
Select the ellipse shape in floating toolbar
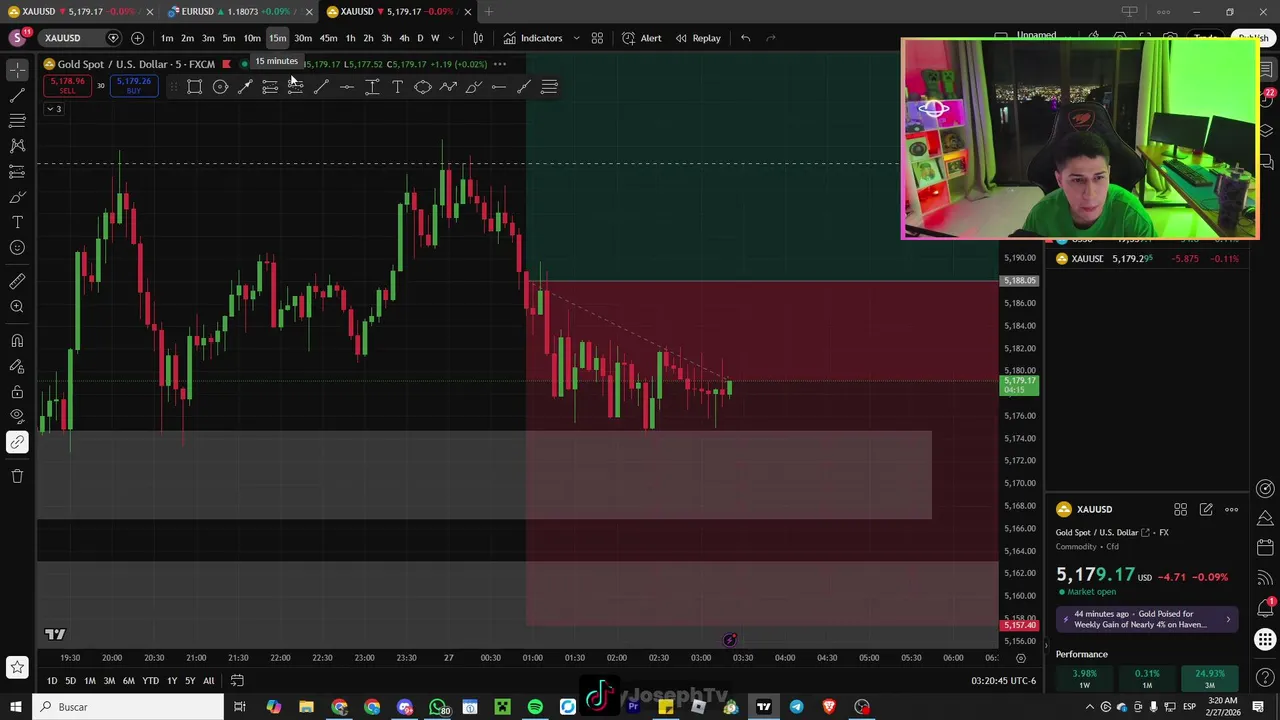(423, 87)
